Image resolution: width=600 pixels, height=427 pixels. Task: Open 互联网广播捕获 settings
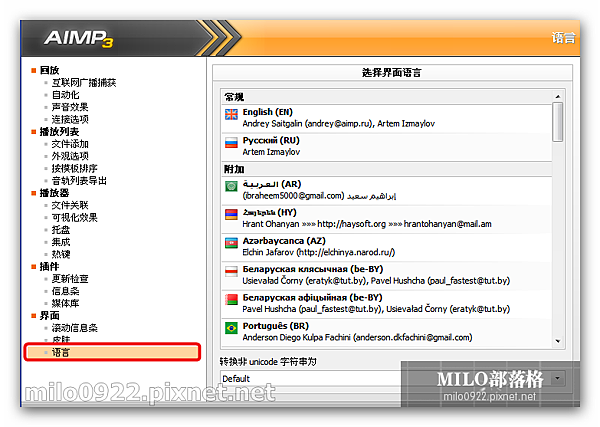click(84, 82)
